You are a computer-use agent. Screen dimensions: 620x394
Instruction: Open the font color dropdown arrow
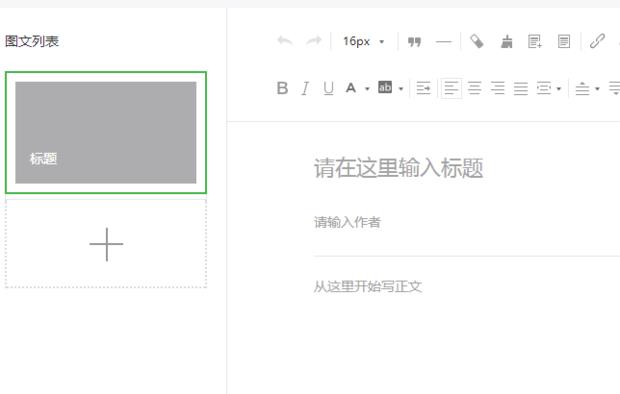(x=367, y=89)
